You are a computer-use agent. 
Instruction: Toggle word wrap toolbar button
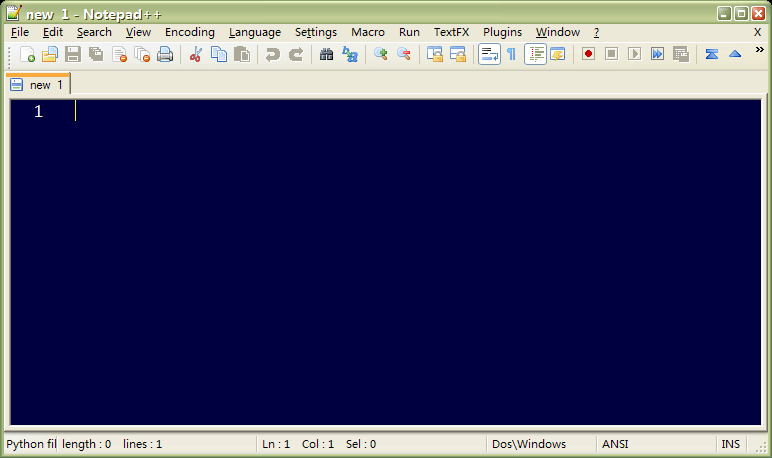point(489,54)
